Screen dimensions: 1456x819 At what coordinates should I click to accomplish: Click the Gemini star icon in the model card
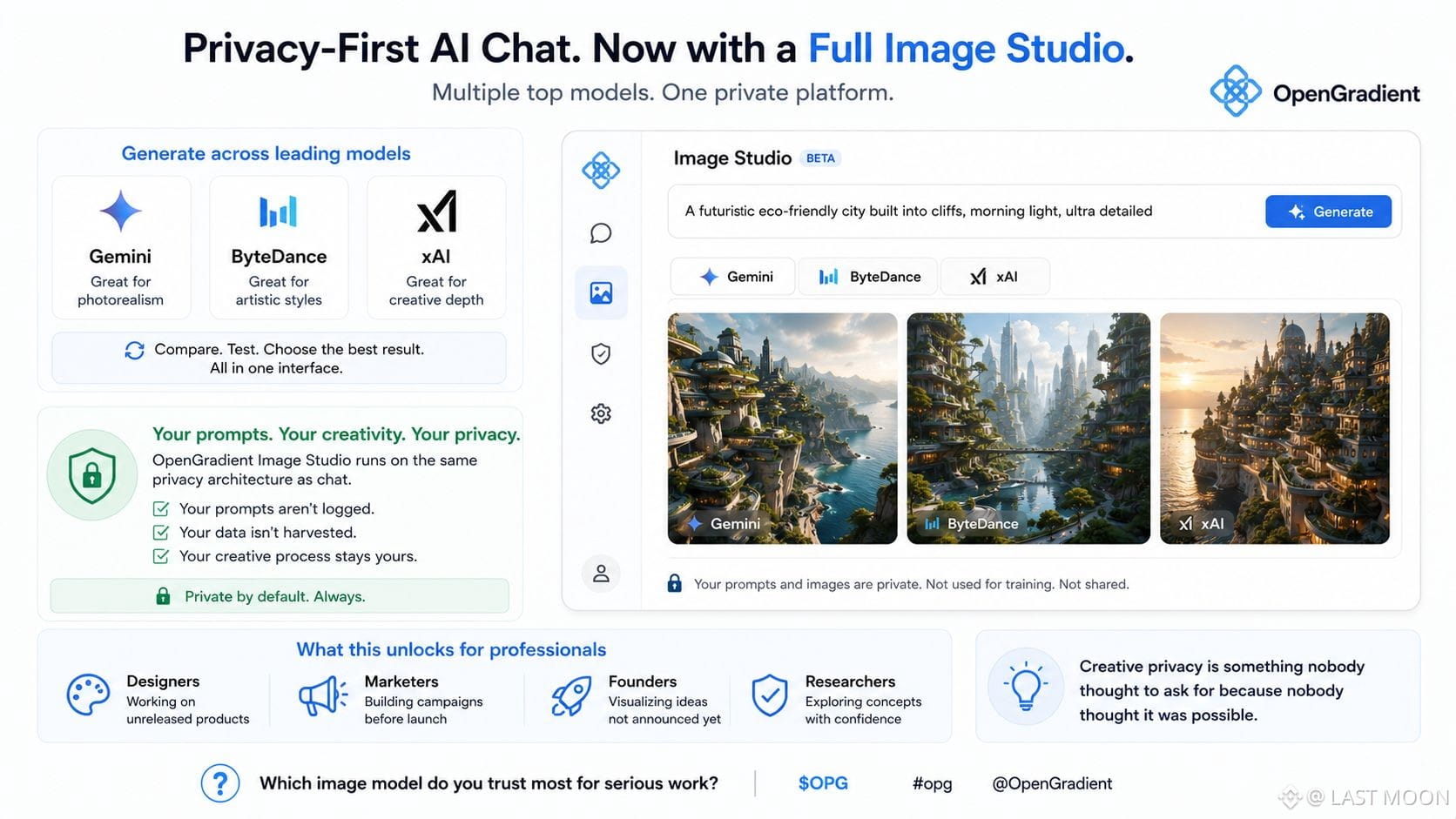pos(120,211)
